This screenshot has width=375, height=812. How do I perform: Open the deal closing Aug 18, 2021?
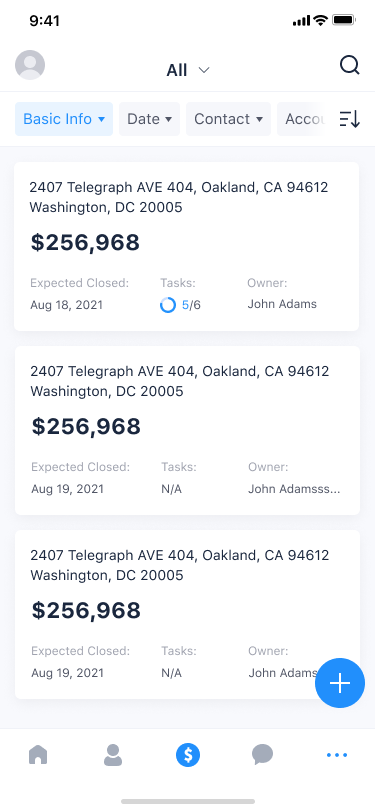point(186,246)
